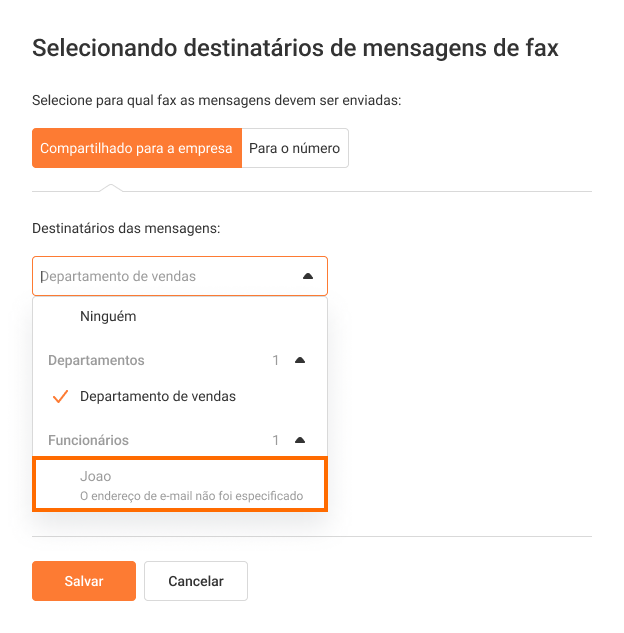Click the Funcionários item count badge
The width and height of the screenshot is (624, 633).
(276, 440)
